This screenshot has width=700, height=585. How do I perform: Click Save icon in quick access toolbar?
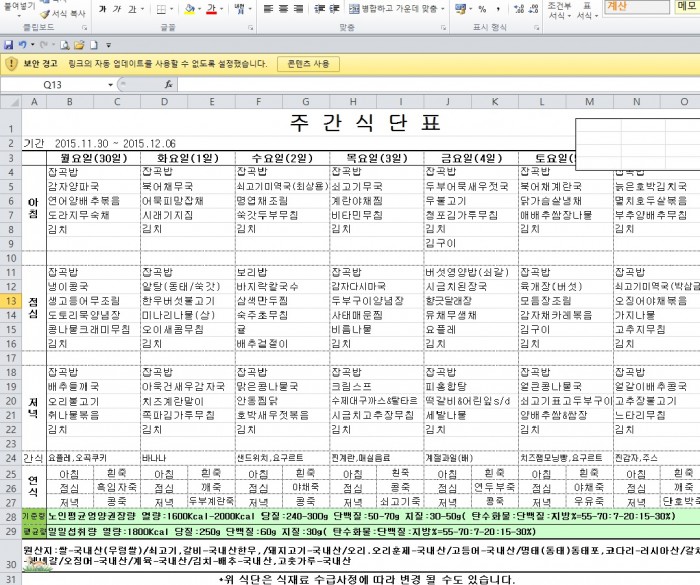[8, 45]
